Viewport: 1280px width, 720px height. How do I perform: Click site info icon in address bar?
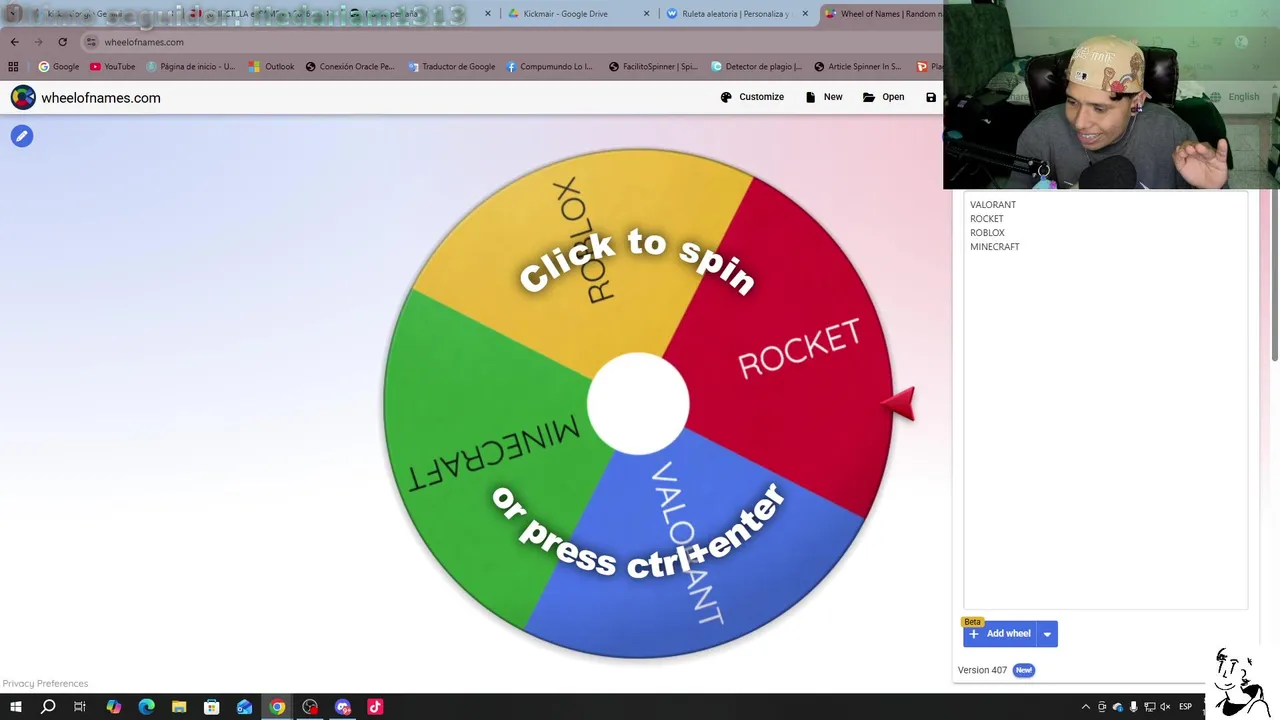91,42
